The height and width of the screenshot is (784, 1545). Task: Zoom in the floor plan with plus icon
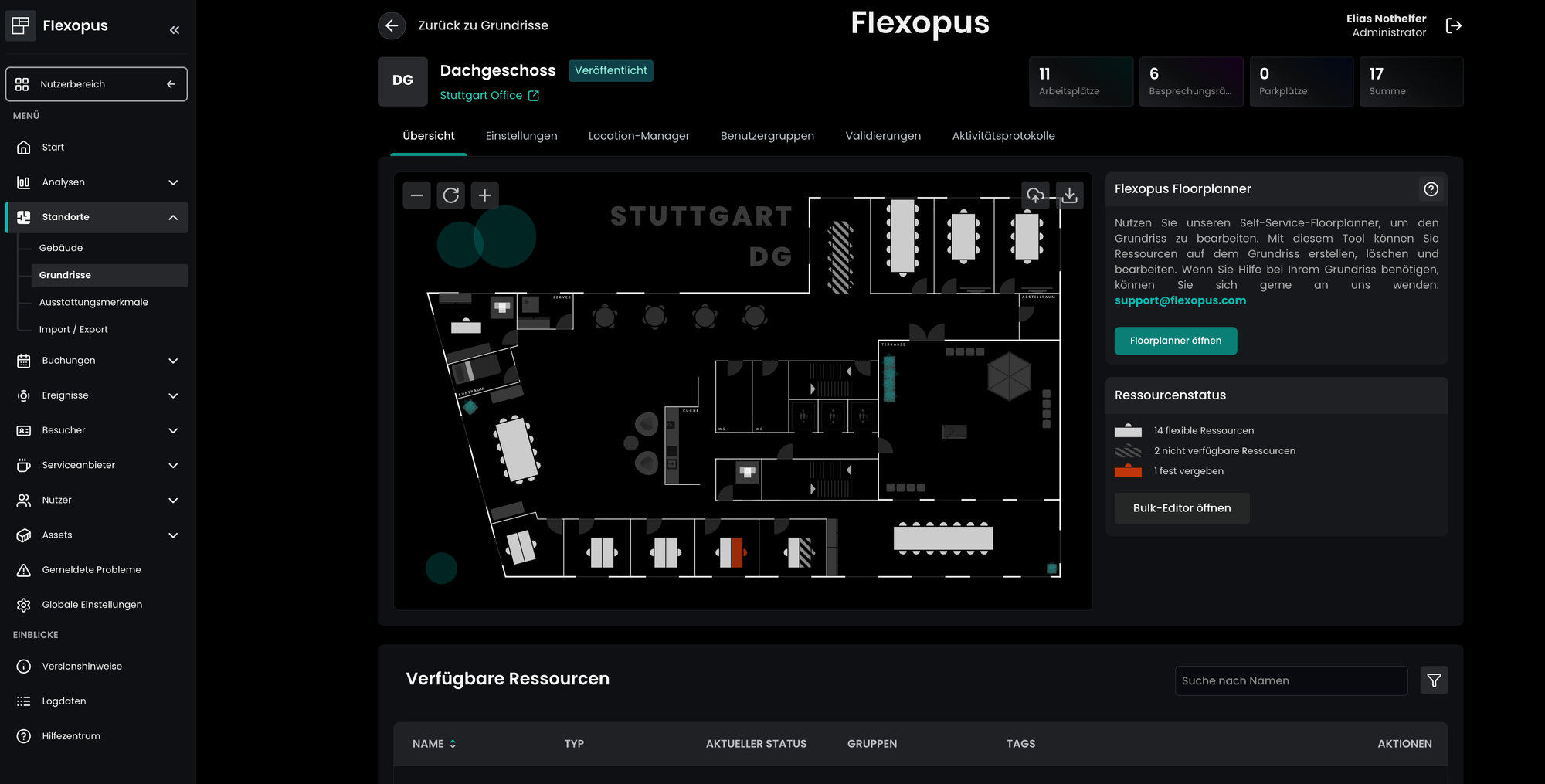point(485,195)
